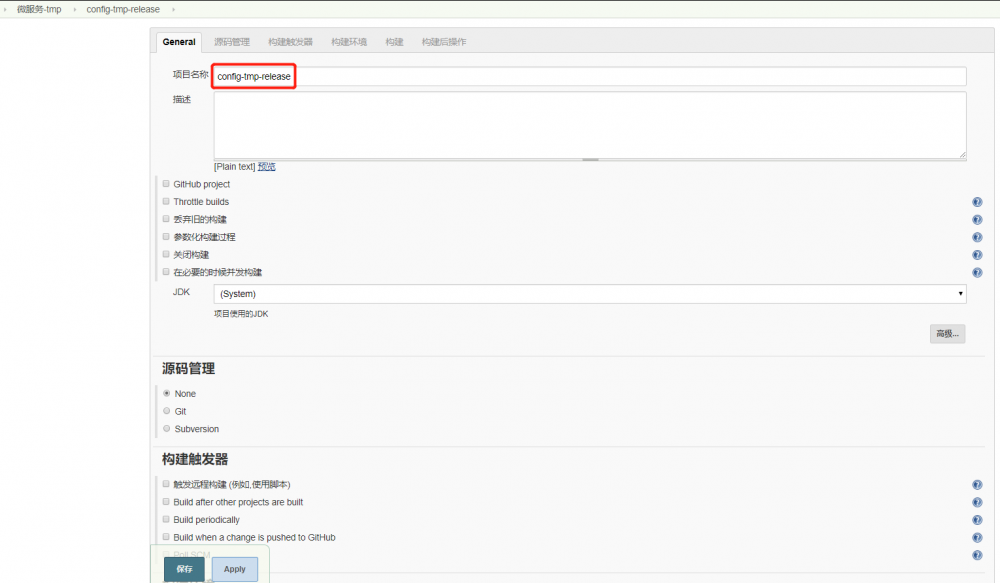Open help for GitHub push trigger
Image resolution: width=1000 pixels, height=583 pixels.
(x=977, y=538)
